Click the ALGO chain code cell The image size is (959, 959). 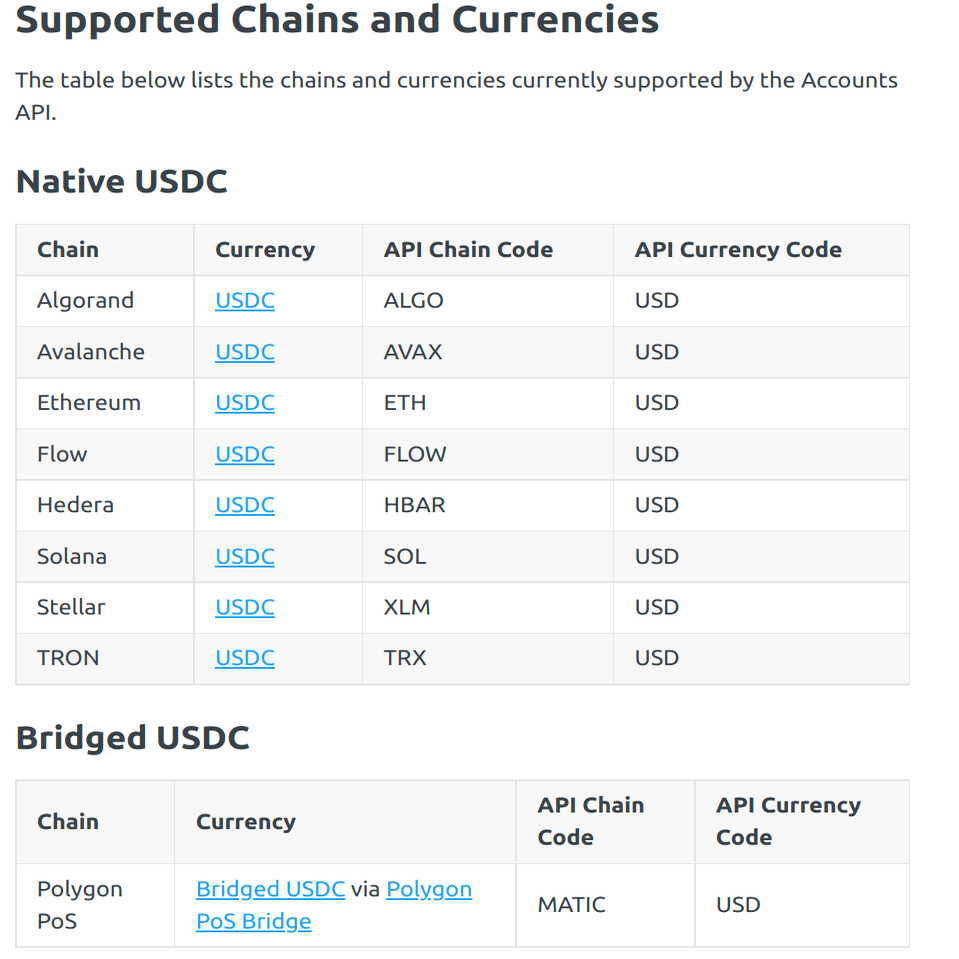pos(413,301)
